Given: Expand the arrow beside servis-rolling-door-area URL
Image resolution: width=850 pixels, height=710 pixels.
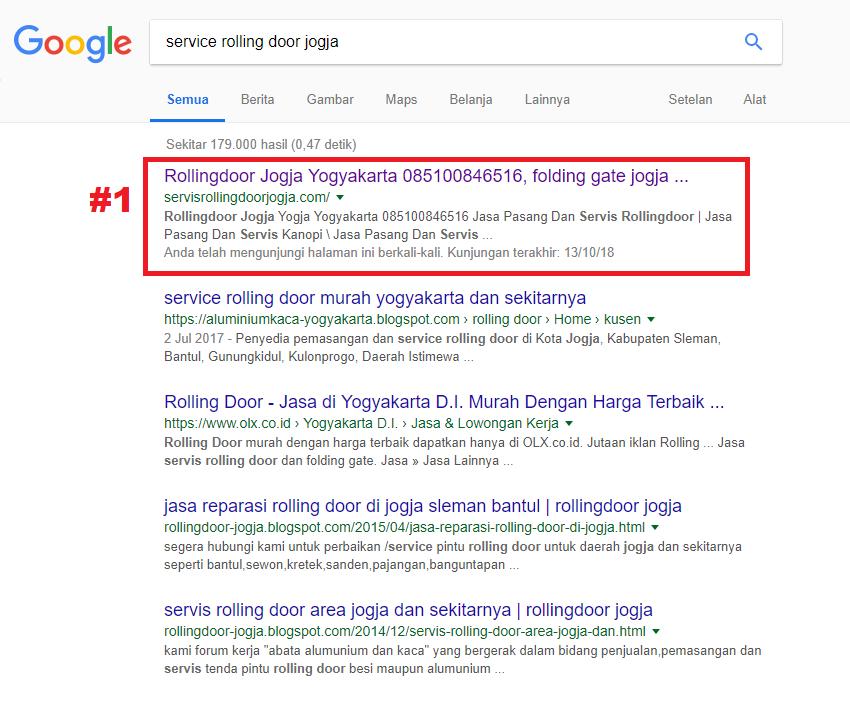Looking at the screenshot, I should (656, 631).
